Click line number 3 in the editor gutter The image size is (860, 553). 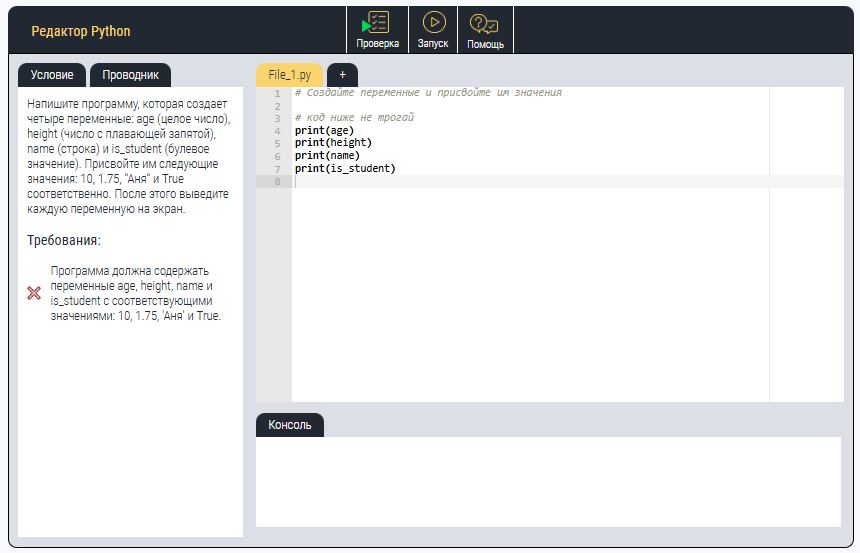click(277, 118)
